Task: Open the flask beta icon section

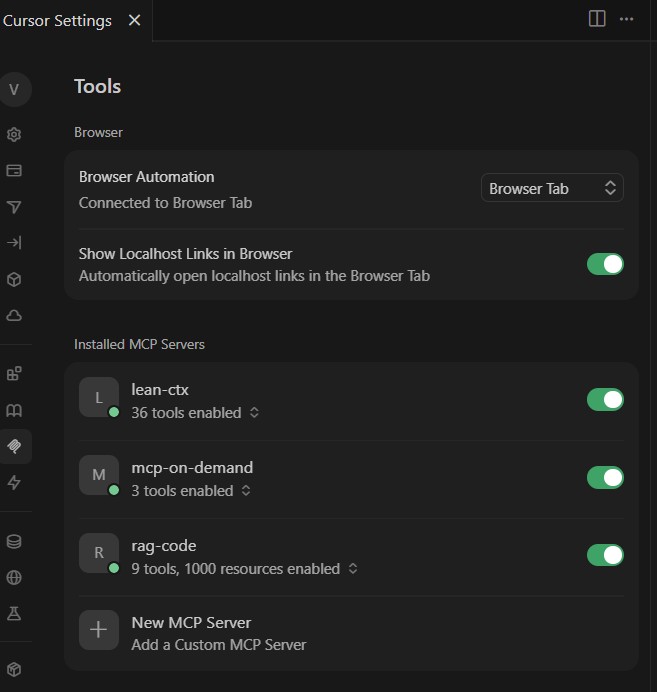Action: click(x=14, y=613)
